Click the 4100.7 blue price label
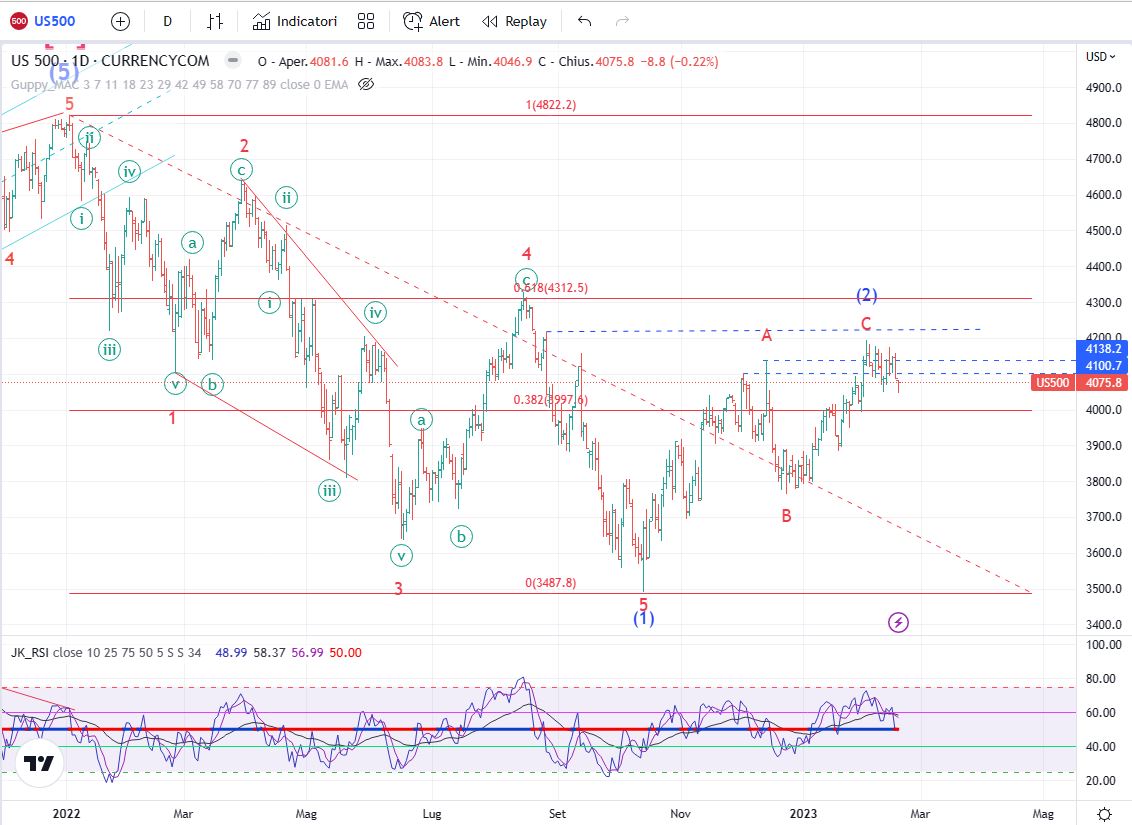The image size is (1132, 825). pos(1102,365)
